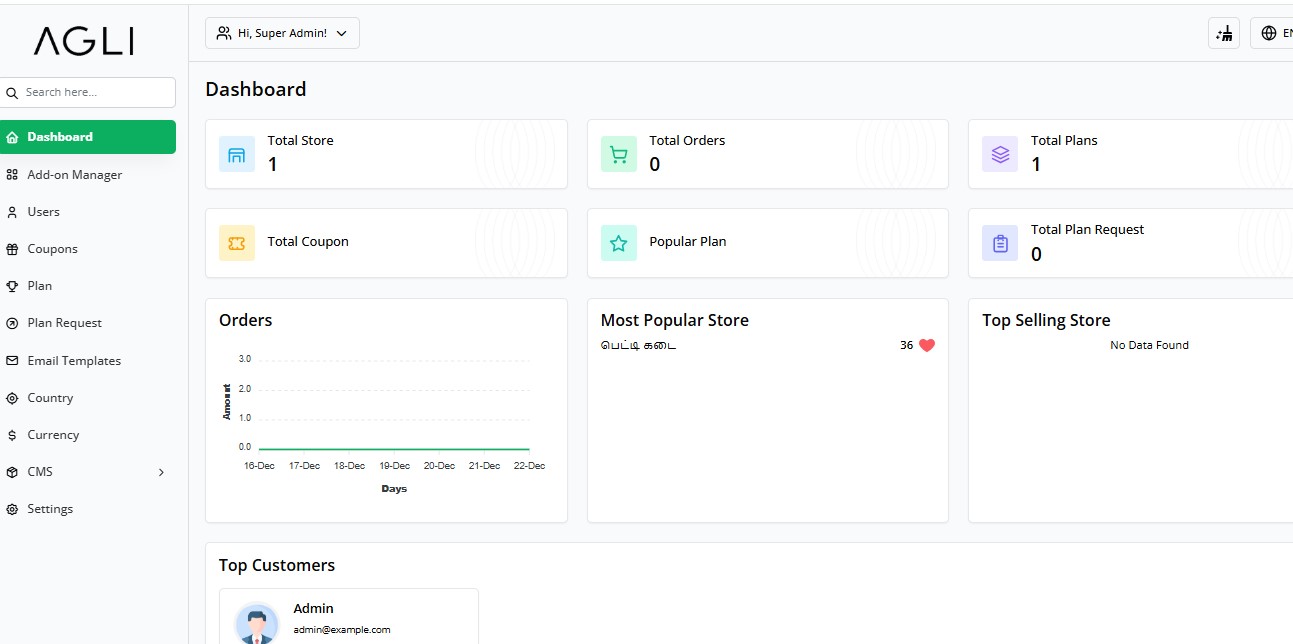The image size is (1293, 644).
Task: Click the Admin customer avatar thumbnail
Action: pos(257,624)
